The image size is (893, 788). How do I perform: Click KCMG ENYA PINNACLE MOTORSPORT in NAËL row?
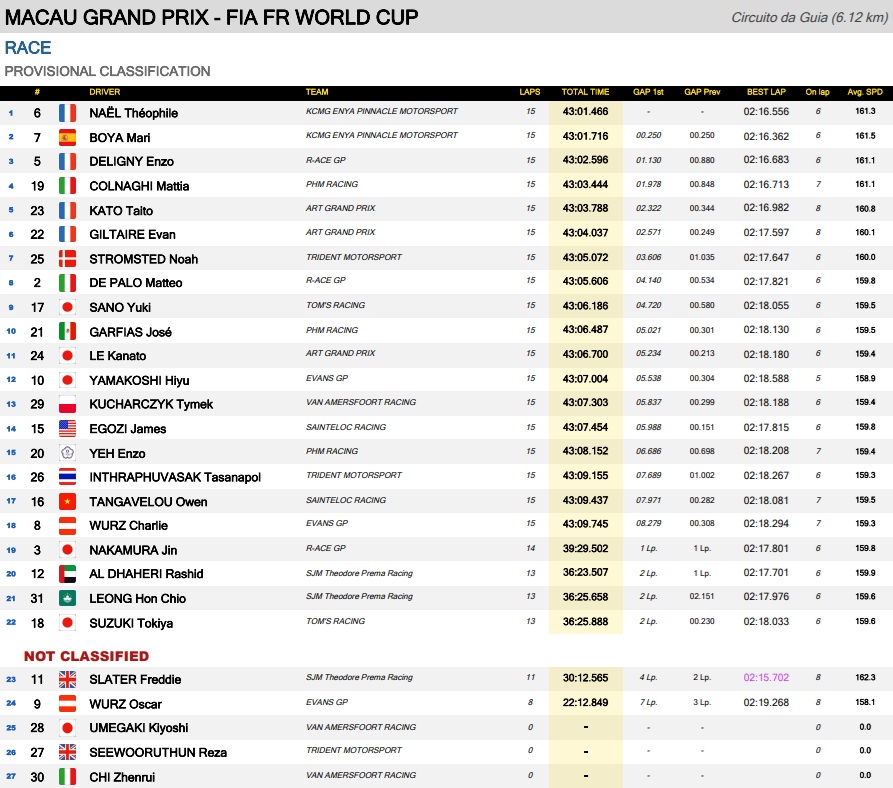[382, 111]
